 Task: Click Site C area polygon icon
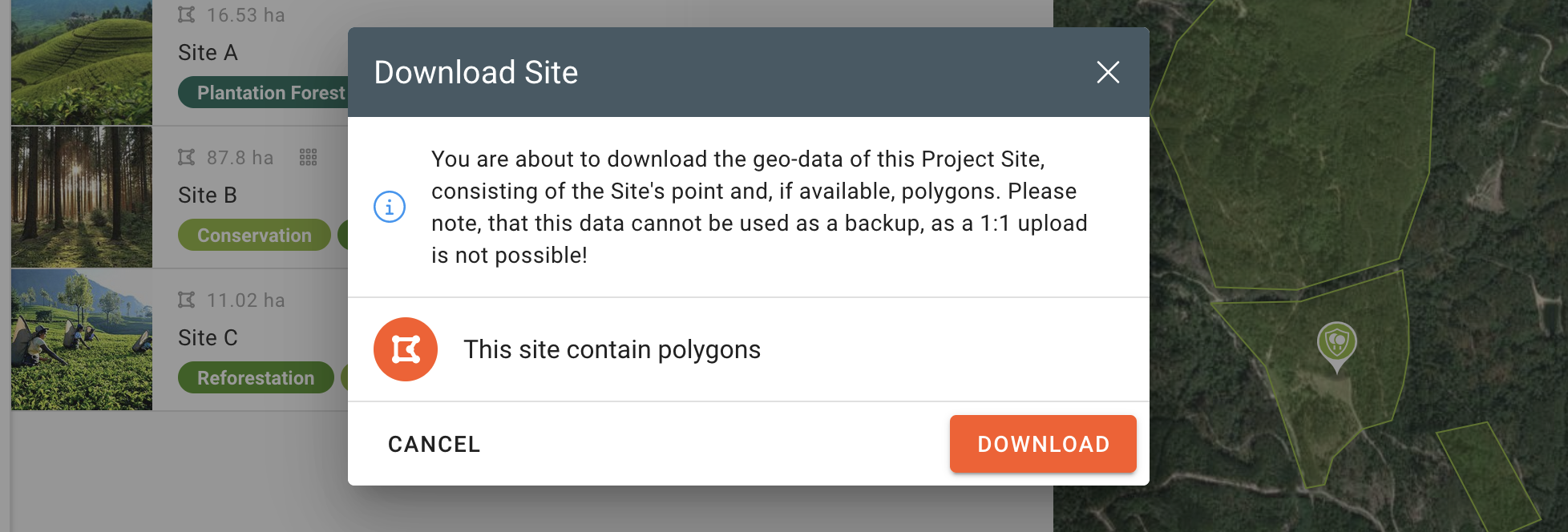click(x=187, y=300)
